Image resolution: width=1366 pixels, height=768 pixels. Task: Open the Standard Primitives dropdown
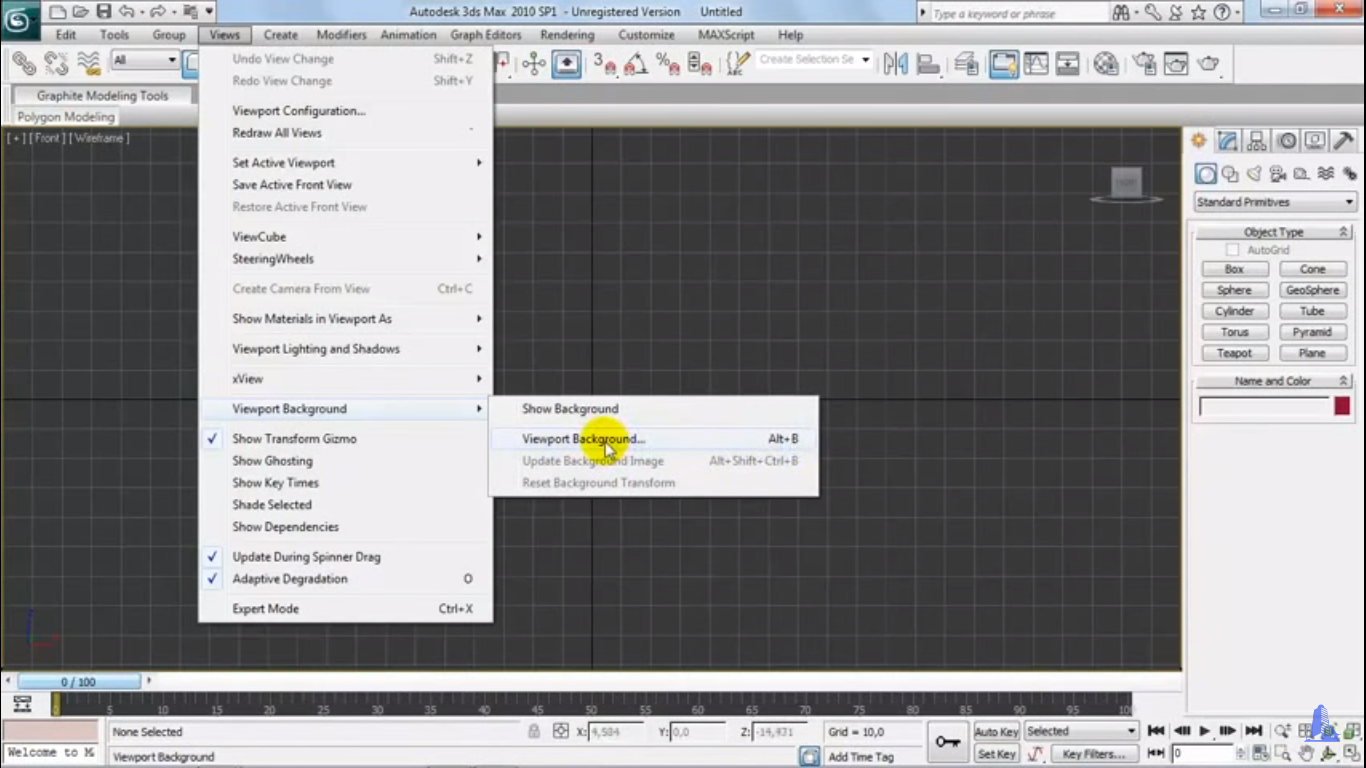(1275, 202)
